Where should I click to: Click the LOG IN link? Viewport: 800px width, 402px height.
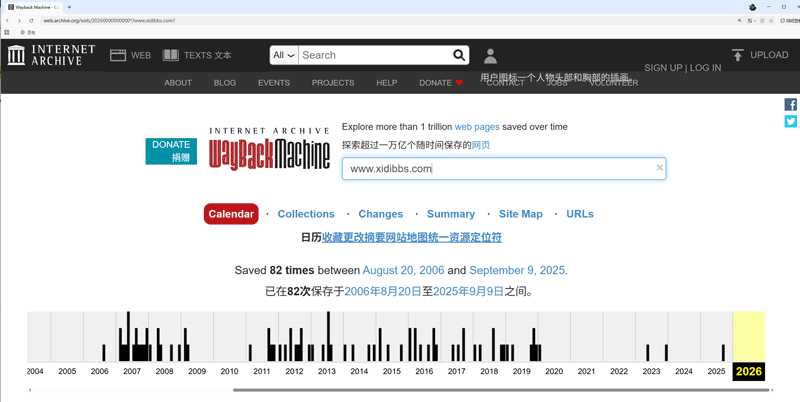click(706, 68)
